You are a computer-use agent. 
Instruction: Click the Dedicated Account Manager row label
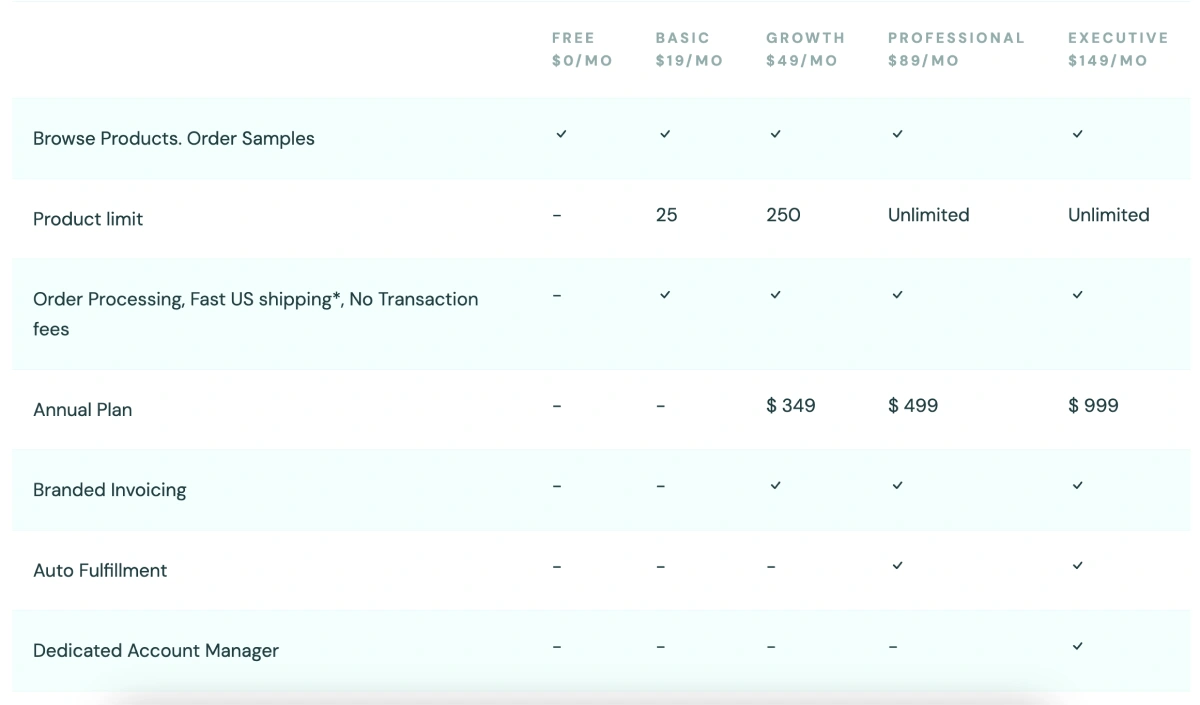(156, 650)
